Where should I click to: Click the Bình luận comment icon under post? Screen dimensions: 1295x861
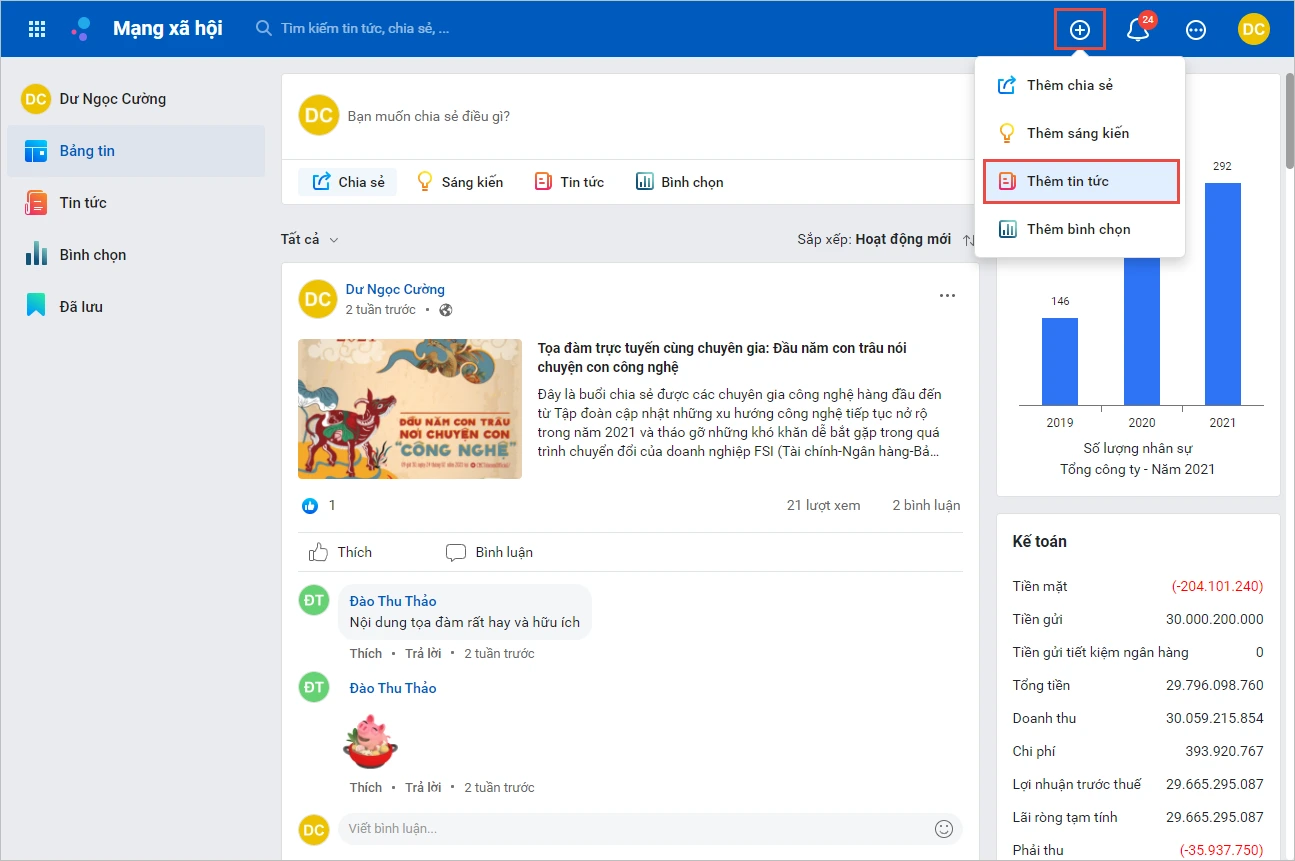pos(489,552)
